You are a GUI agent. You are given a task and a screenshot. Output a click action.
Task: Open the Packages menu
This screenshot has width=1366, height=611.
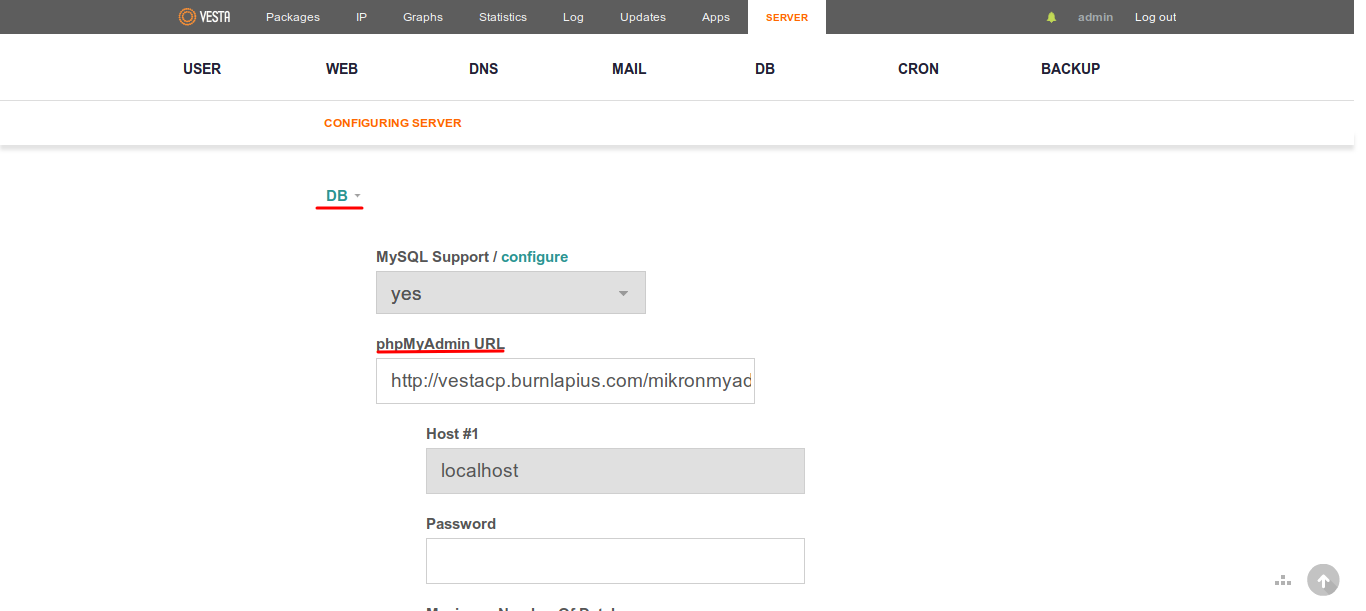[x=293, y=17]
